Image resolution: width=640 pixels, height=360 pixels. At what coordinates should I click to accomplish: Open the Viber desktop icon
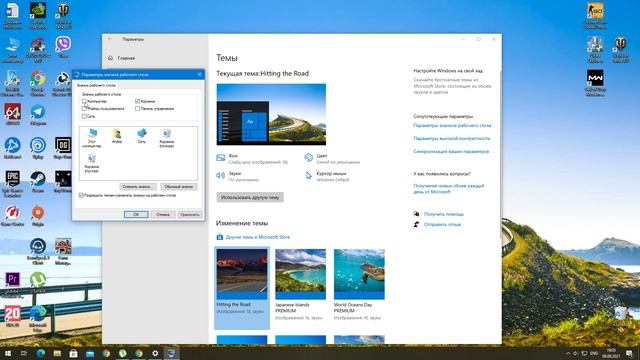coord(63,47)
